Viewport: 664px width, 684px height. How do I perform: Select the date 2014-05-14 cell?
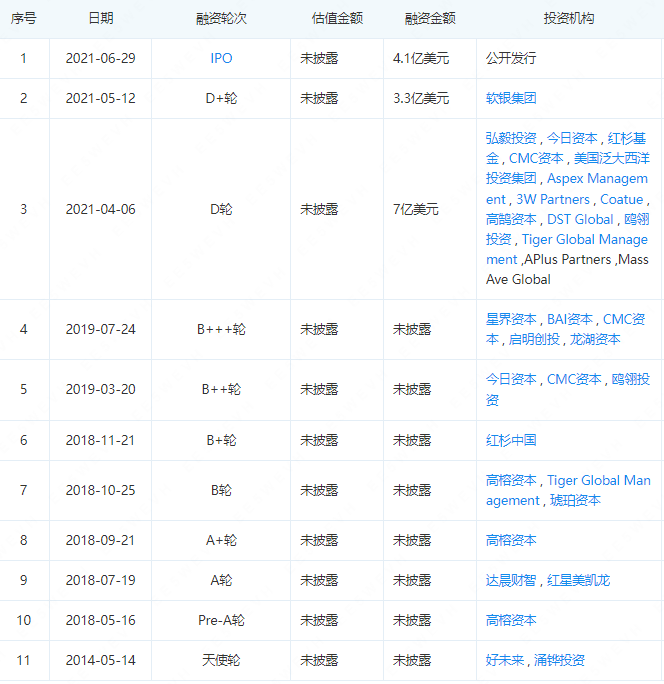click(100, 660)
